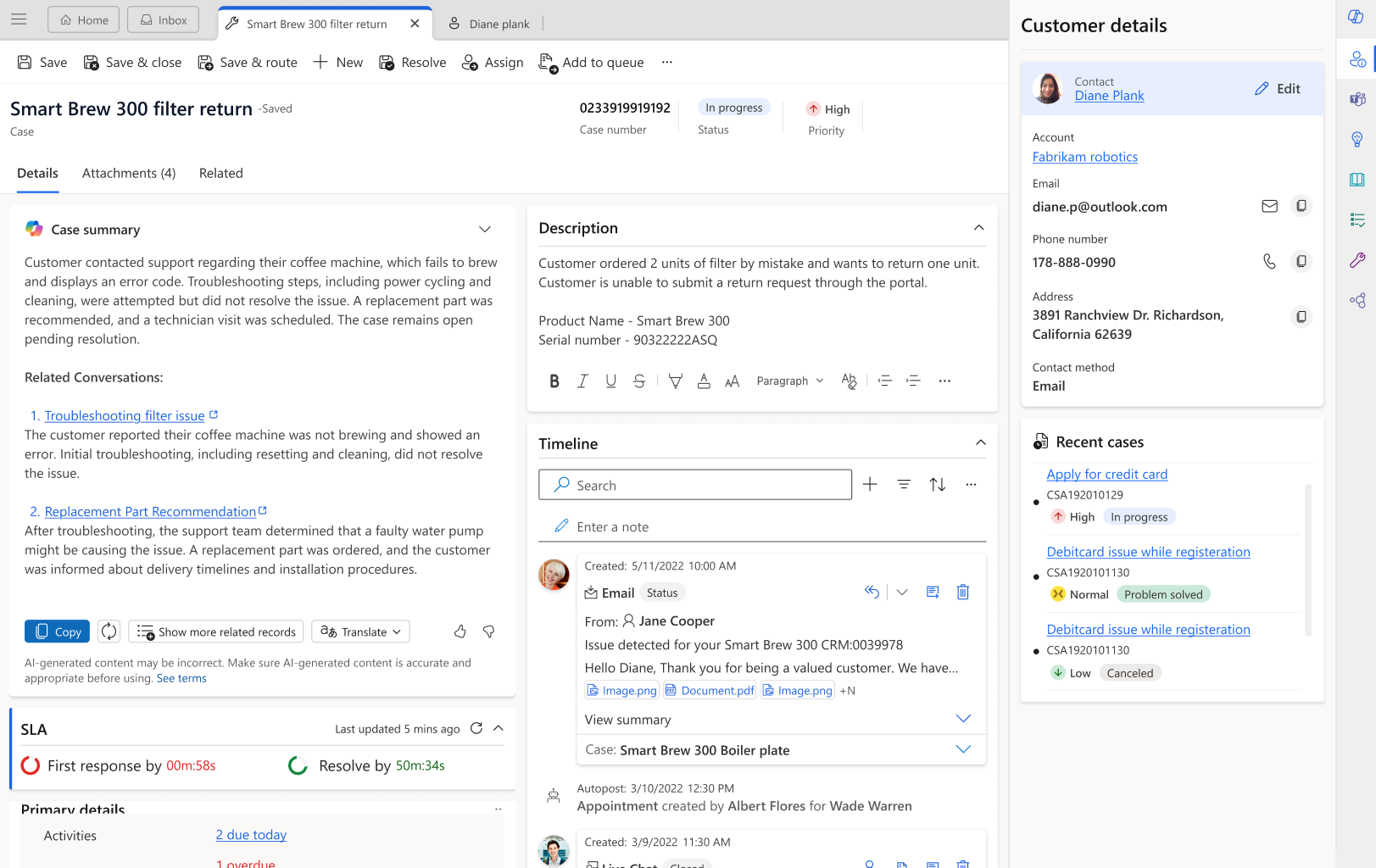Viewport: 1376px width, 868px height.
Task: Open the Translate dropdown
Action: (x=361, y=632)
